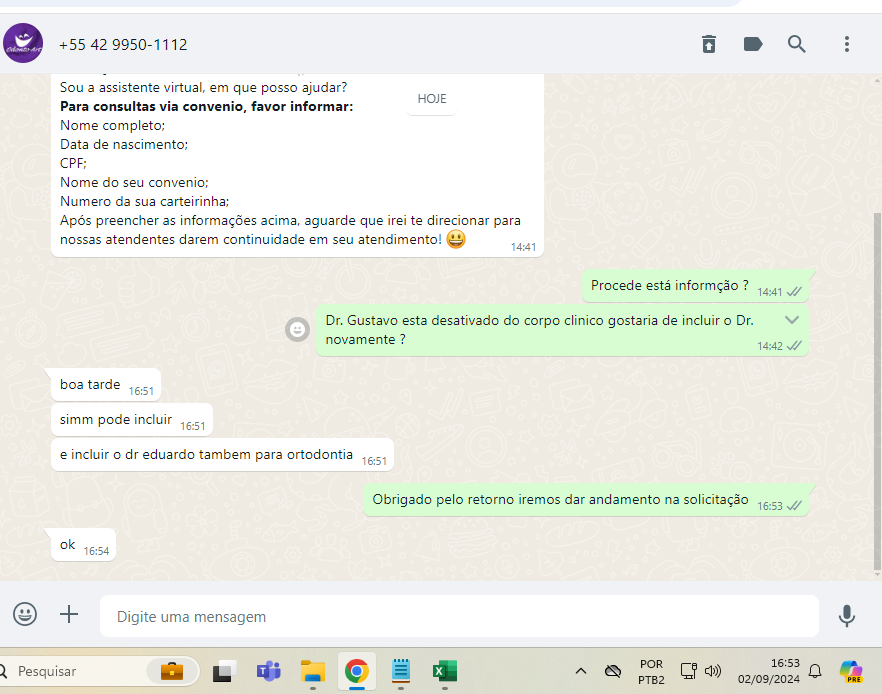Open the notifications bell icon
882x694 pixels.
pyautogui.click(x=815, y=671)
